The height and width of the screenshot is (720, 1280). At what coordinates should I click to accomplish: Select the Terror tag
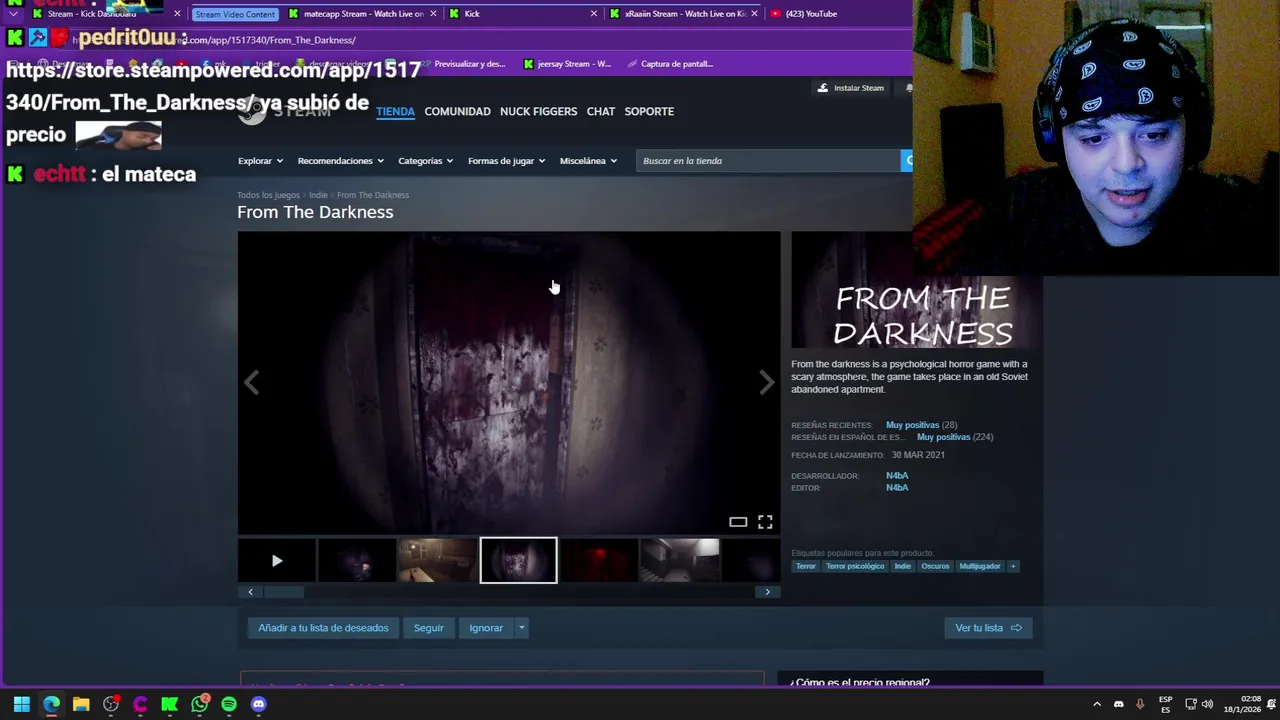pyautogui.click(x=806, y=566)
